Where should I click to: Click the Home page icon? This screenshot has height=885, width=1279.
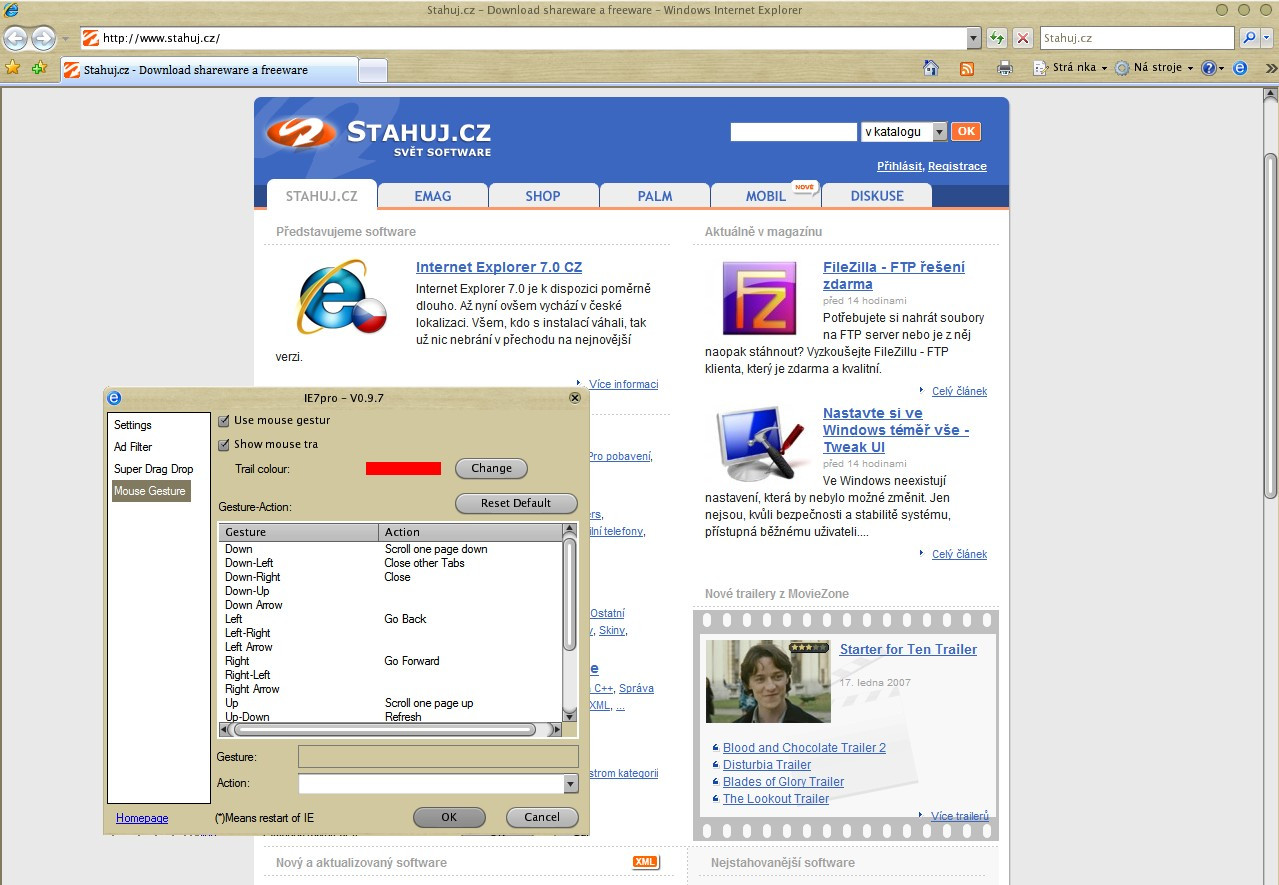[931, 68]
